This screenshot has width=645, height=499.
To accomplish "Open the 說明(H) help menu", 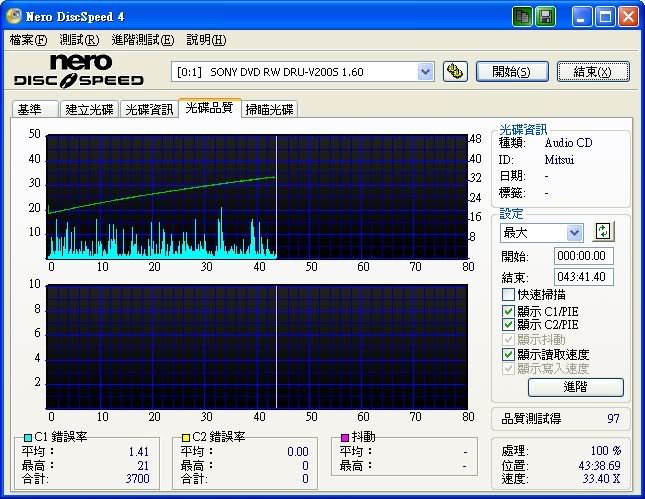I will click(206, 40).
